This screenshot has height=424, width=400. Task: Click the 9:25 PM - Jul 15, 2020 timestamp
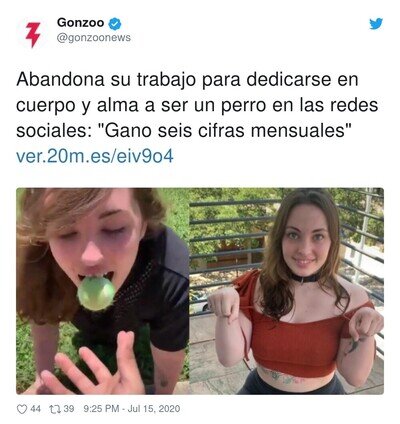click(132, 409)
